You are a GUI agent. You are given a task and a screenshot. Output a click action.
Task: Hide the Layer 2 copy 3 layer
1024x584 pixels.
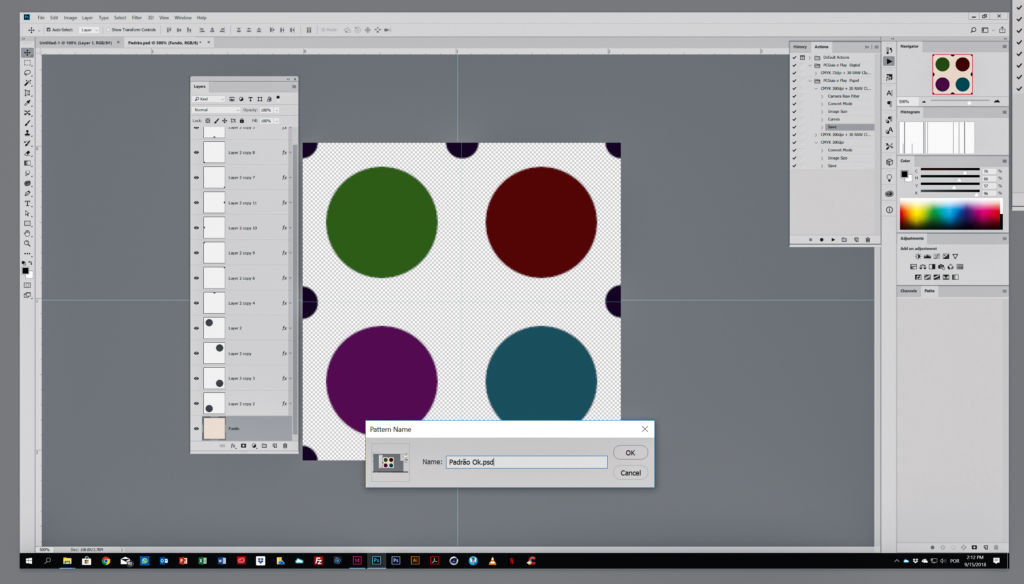click(197, 378)
